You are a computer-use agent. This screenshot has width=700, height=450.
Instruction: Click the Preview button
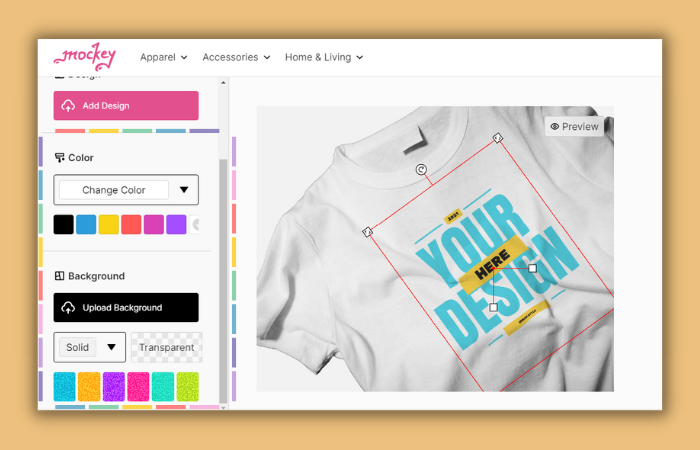coord(574,127)
